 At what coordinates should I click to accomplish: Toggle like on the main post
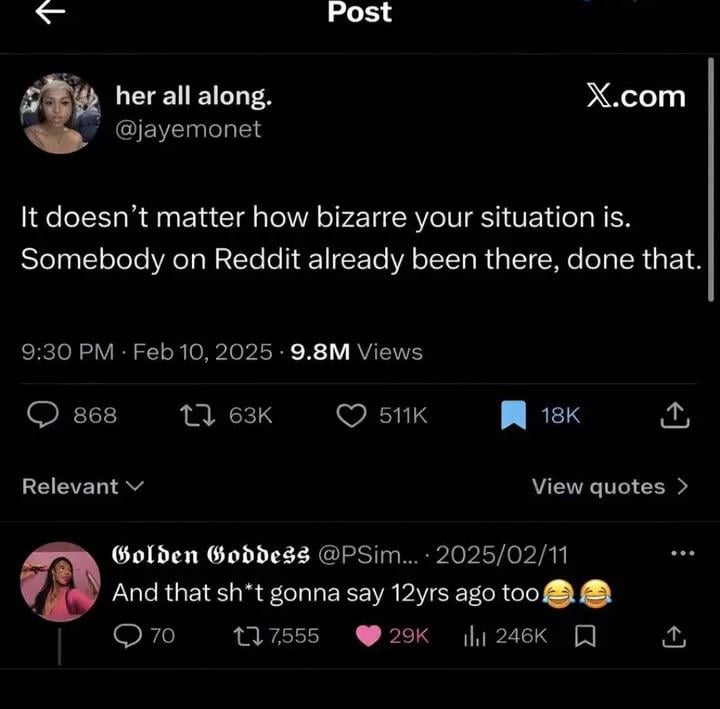tap(350, 415)
